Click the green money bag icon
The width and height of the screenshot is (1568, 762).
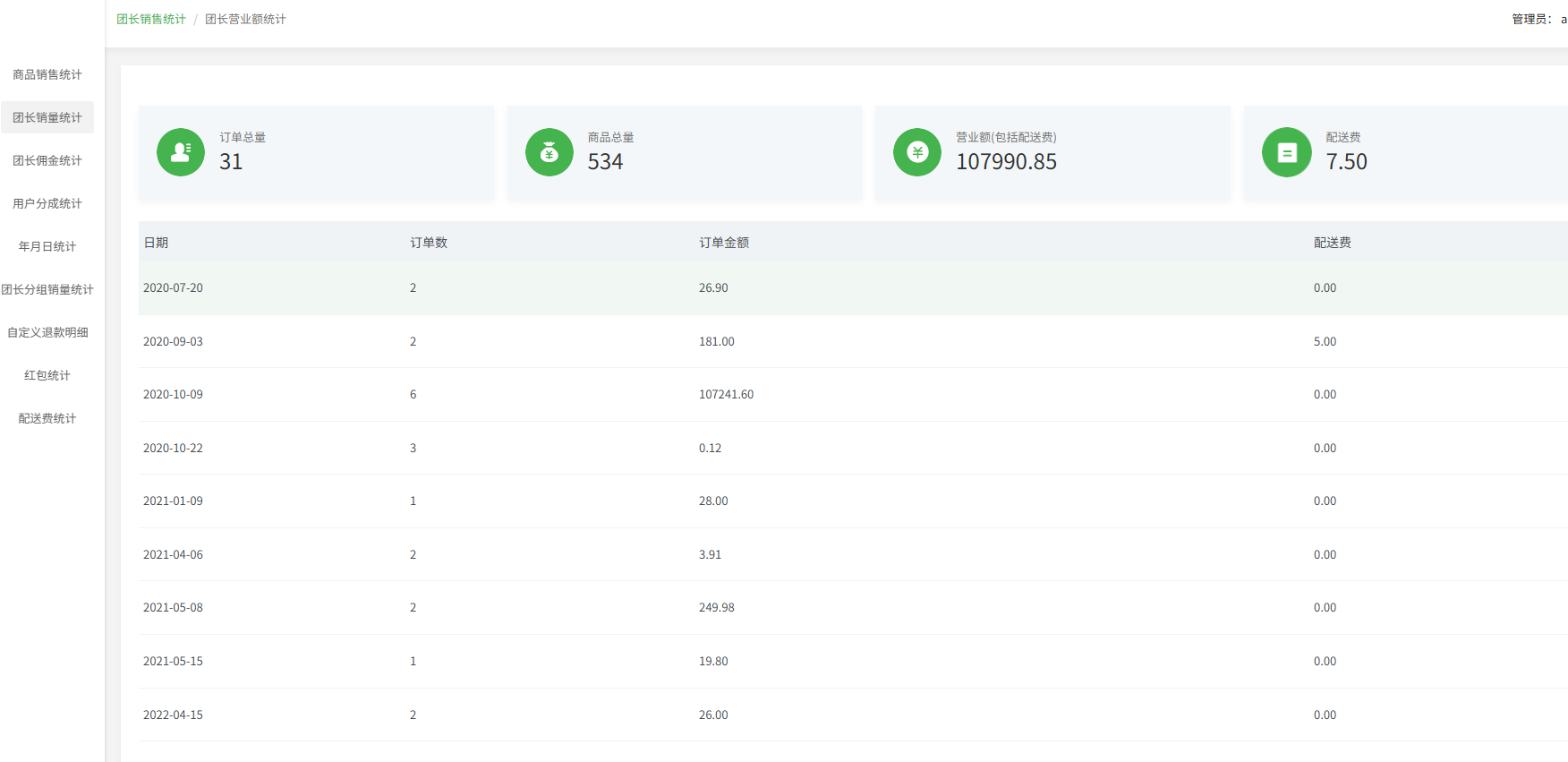click(549, 152)
